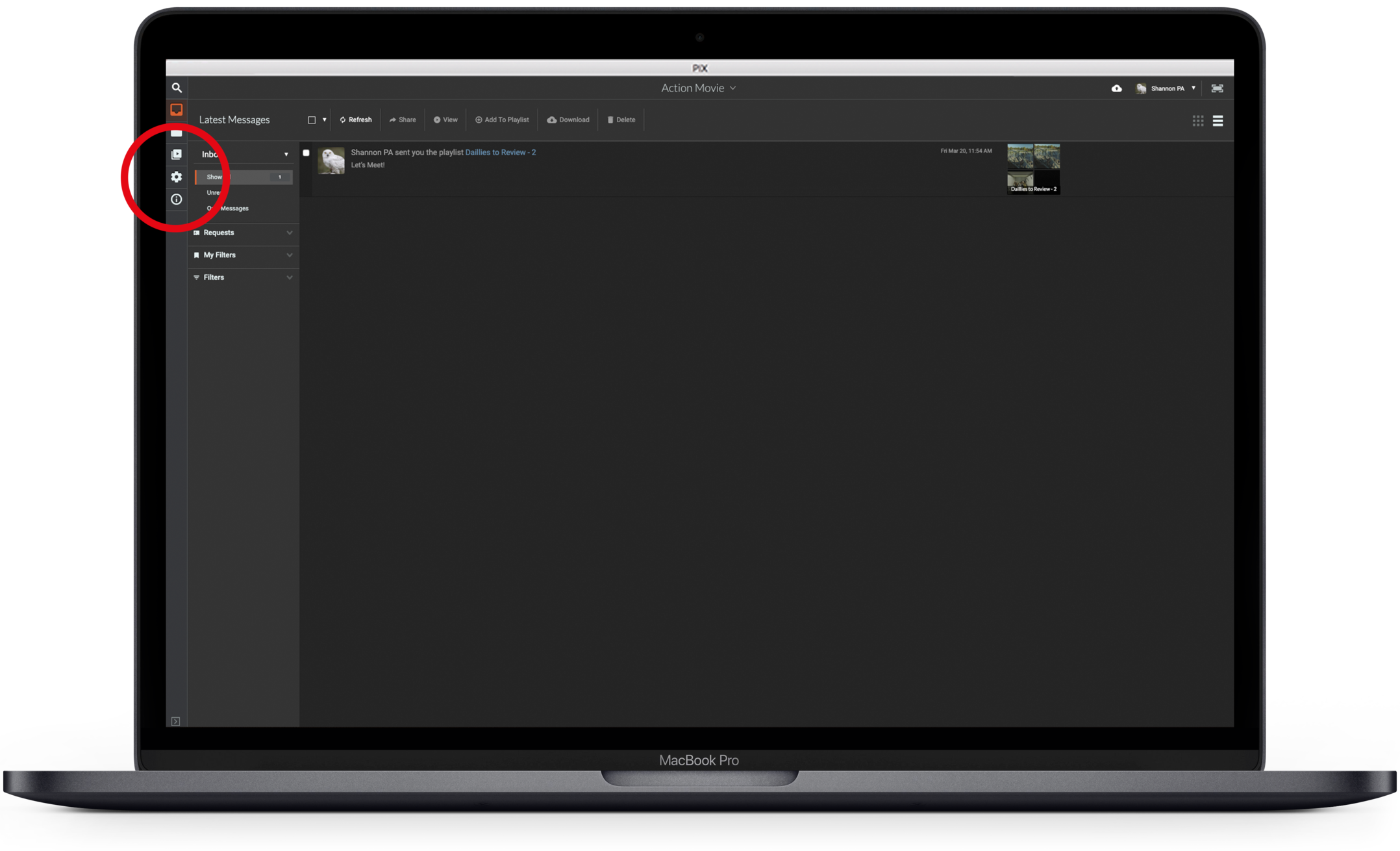The height and width of the screenshot is (851, 1400).
Task: Open the playlists icon in sidebar
Action: (177, 155)
